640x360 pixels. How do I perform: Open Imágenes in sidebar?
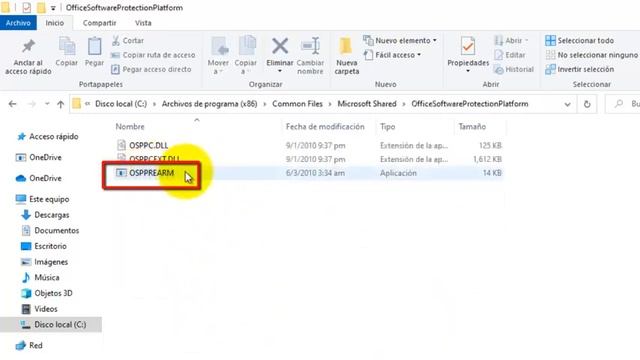point(44,262)
